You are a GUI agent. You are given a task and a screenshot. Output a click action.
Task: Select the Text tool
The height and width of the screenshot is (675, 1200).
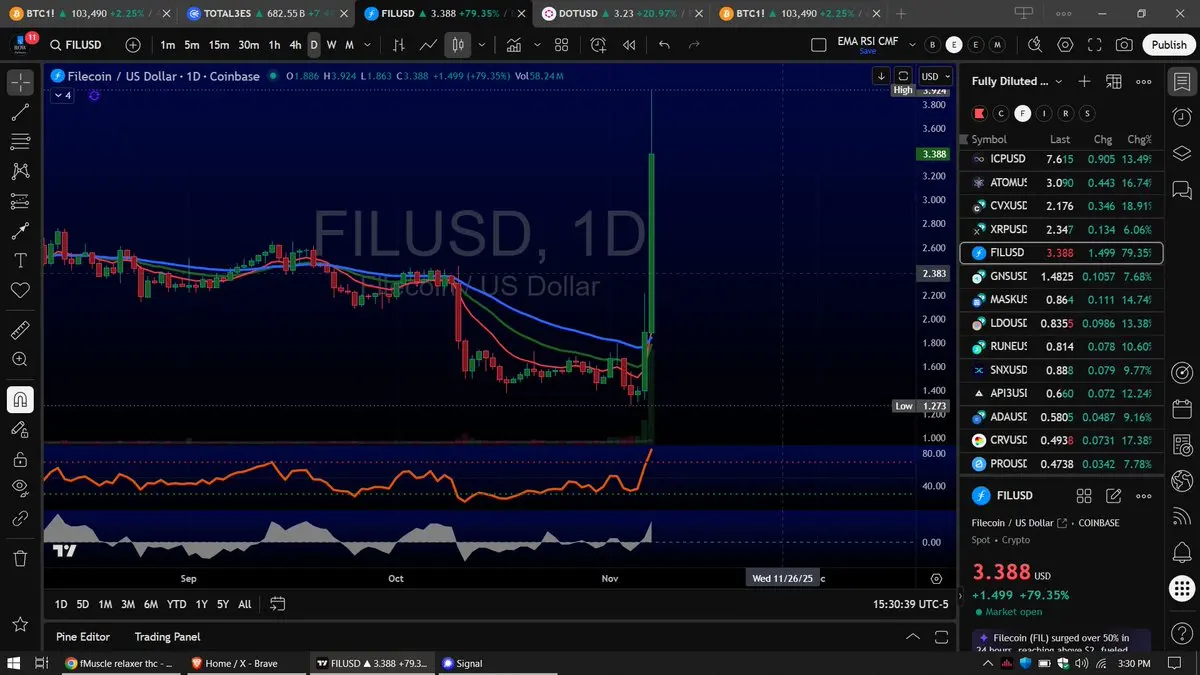click(x=20, y=261)
